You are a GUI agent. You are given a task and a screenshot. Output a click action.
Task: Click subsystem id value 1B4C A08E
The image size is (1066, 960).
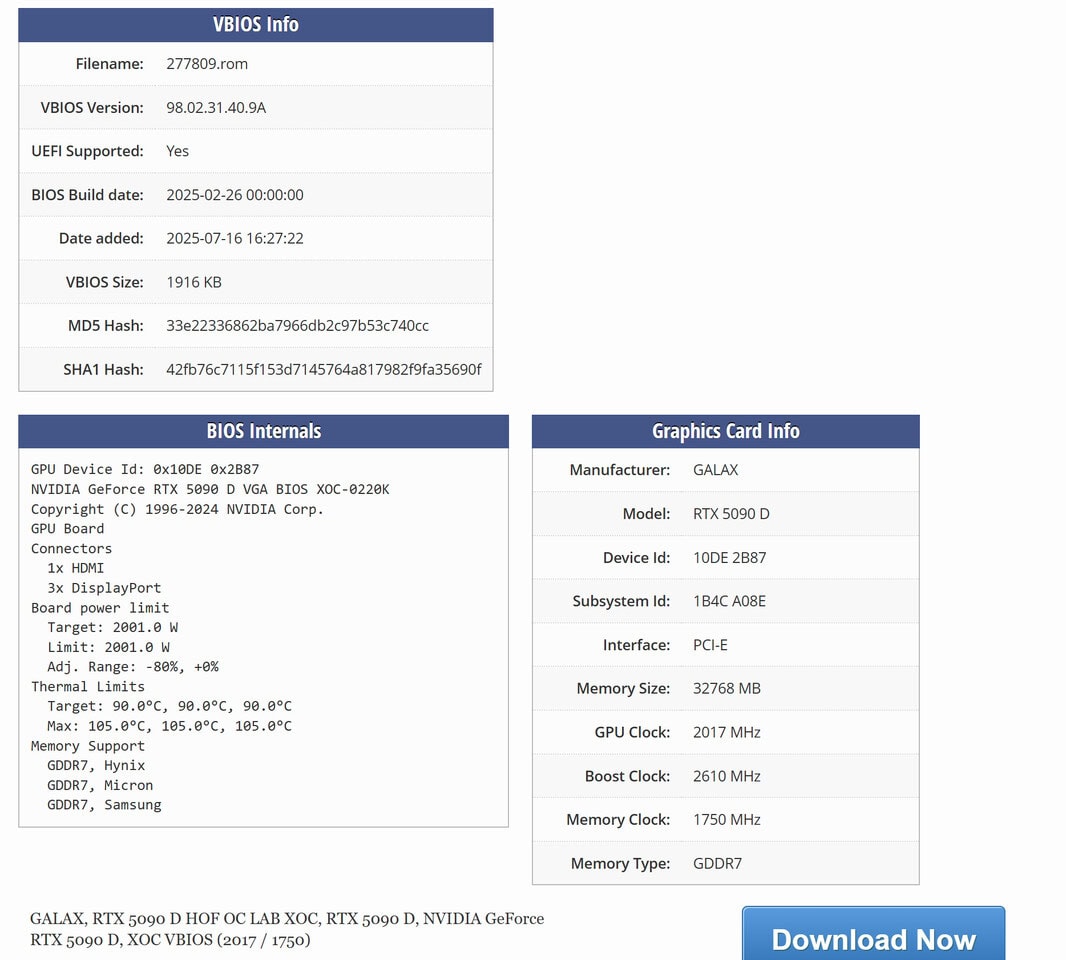point(729,601)
